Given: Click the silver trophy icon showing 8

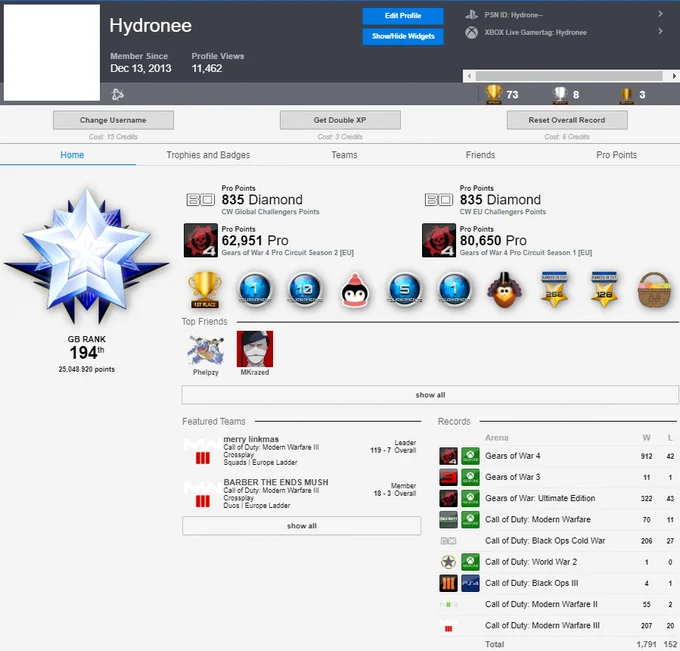Looking at the screenshot, I should pyautogui.click(x=560, y=95).
